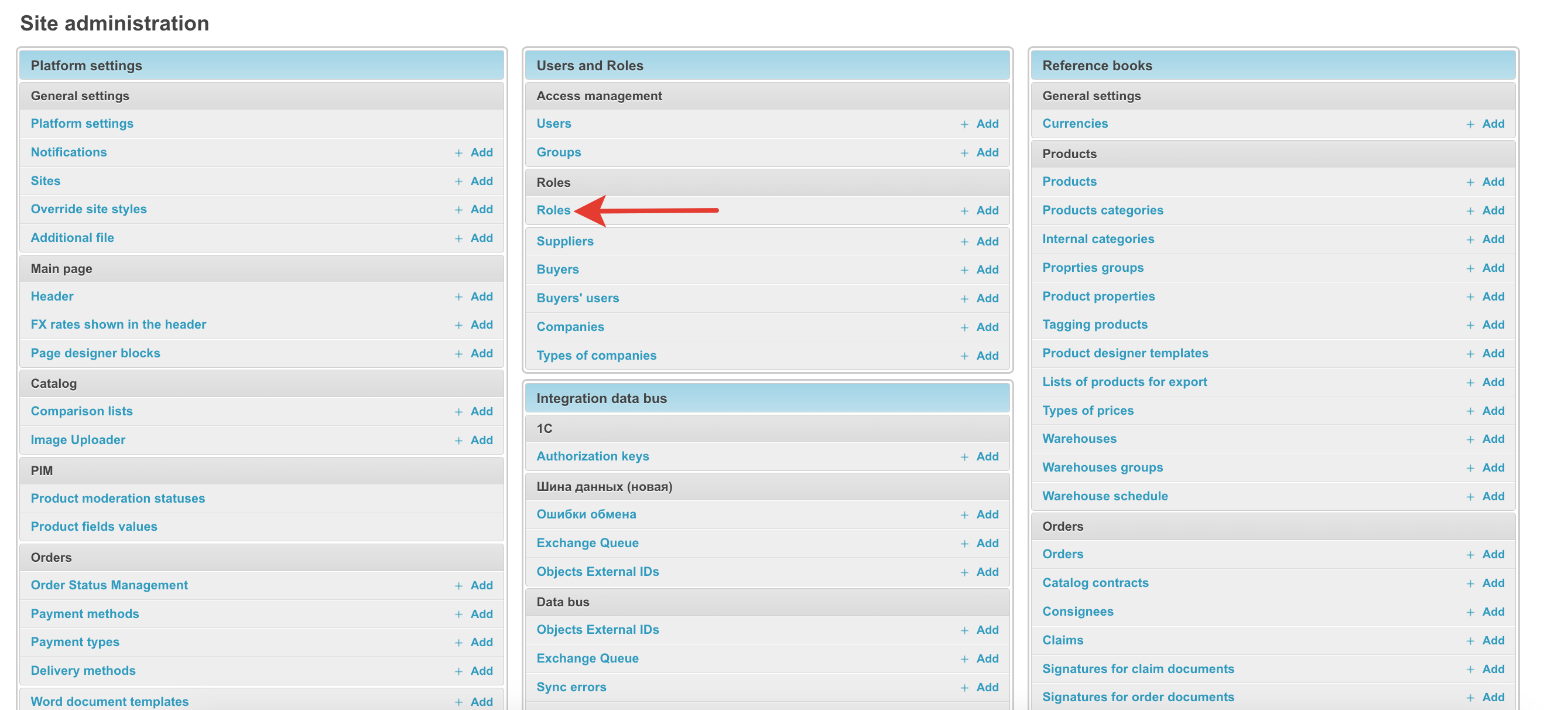Click the Users and Roles section header
The image size is (1568, 710).
tap(589, 66)
